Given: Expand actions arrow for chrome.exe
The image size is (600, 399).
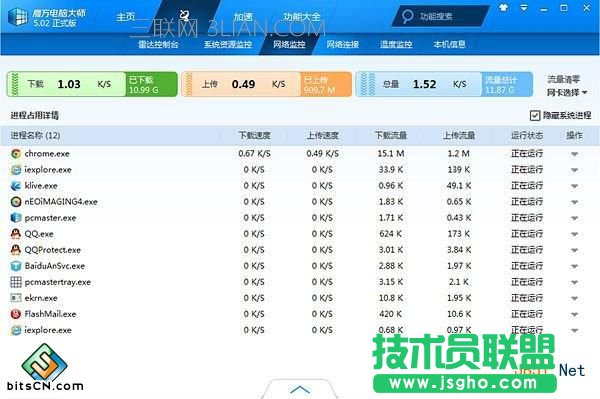Looking at the screenshot, I should point(574,154).
